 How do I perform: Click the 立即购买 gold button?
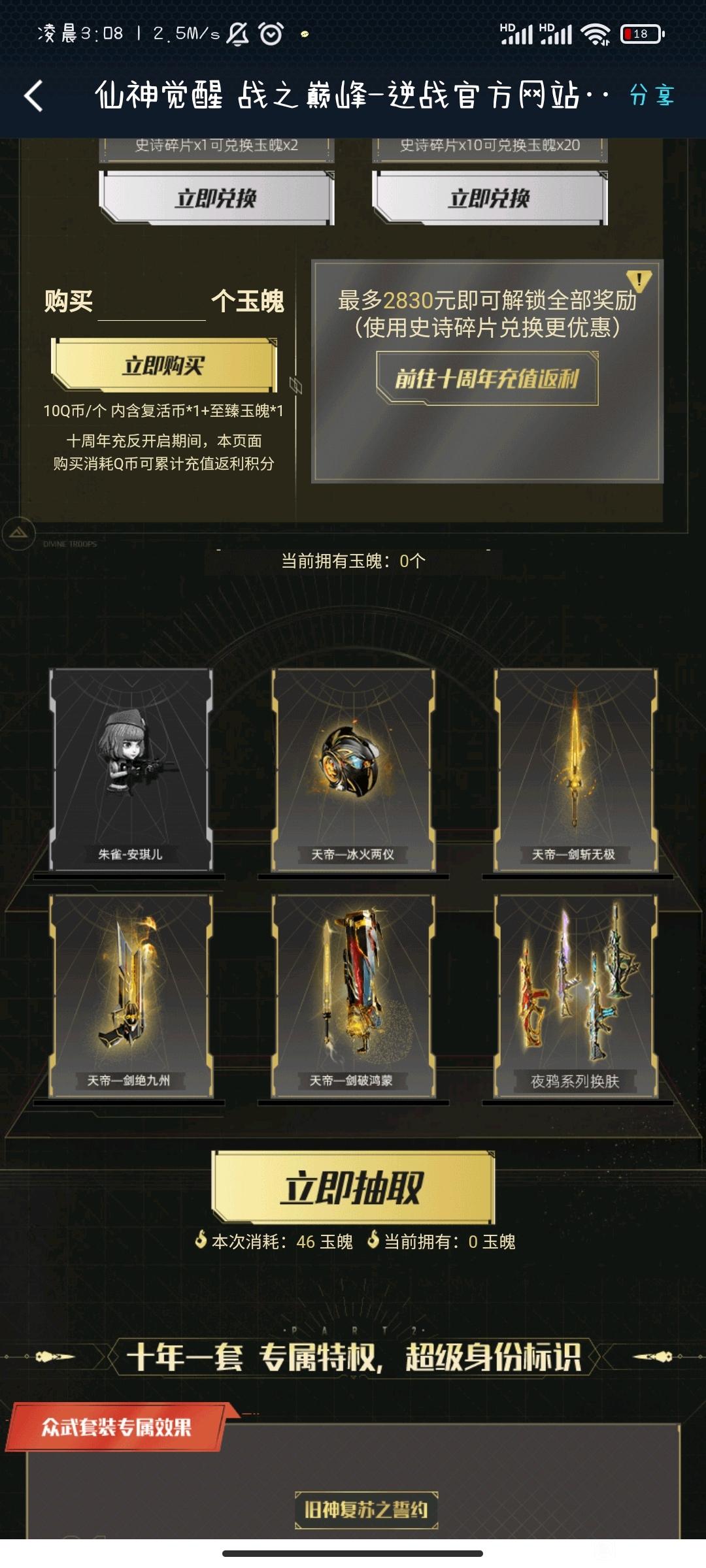164,365
